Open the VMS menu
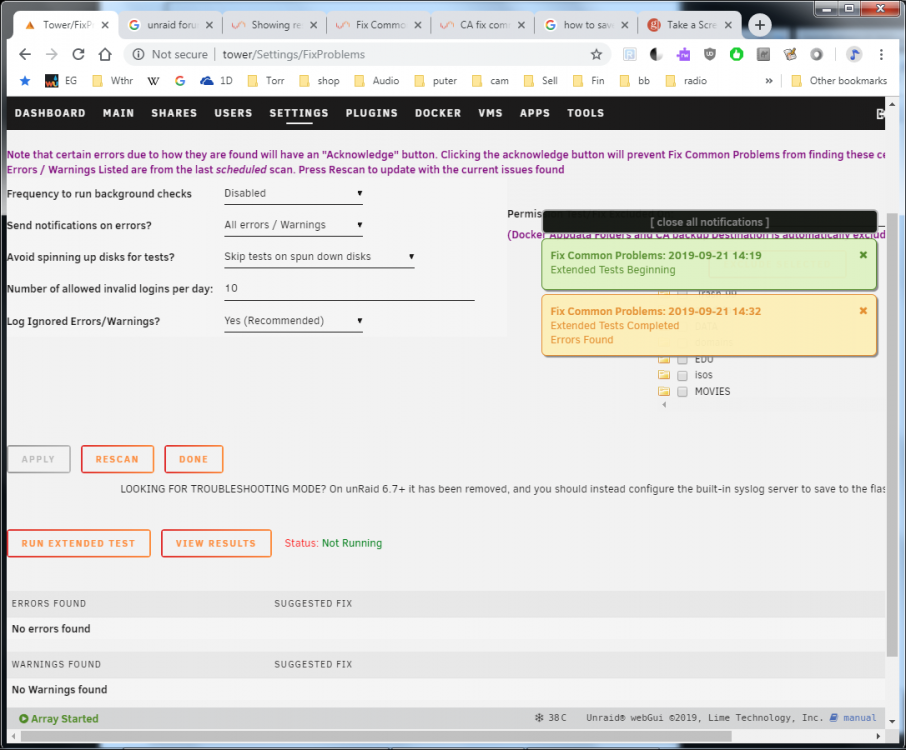 491,113
